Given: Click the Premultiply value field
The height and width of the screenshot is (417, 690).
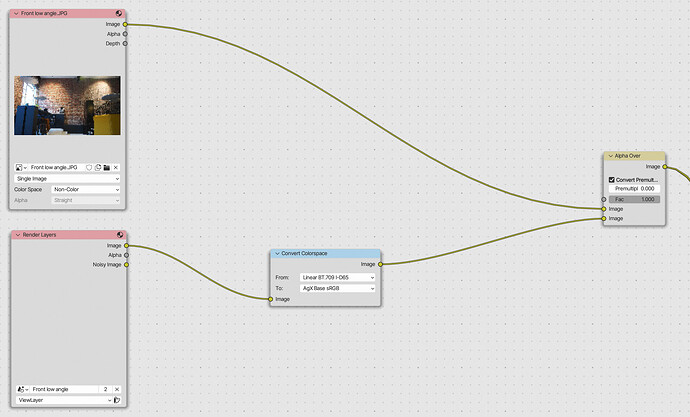Looking at the screenshot, I should click(635, 188).
